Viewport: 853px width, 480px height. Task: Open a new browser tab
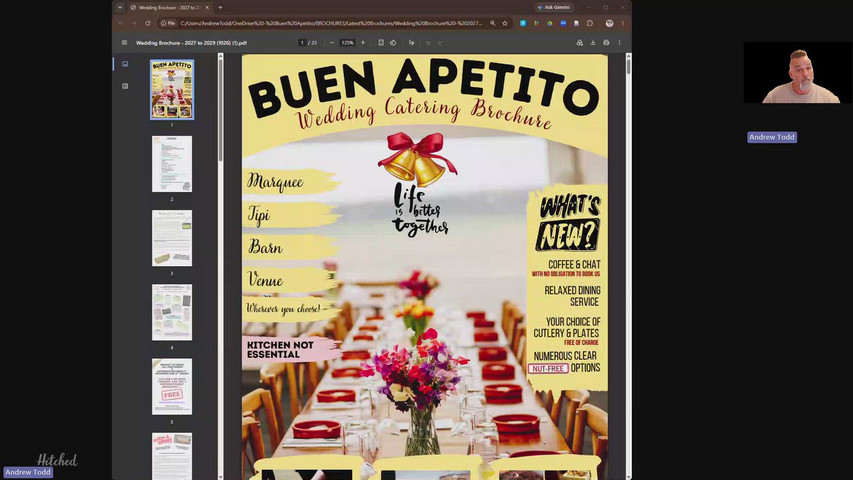click(x=220, y=8)
